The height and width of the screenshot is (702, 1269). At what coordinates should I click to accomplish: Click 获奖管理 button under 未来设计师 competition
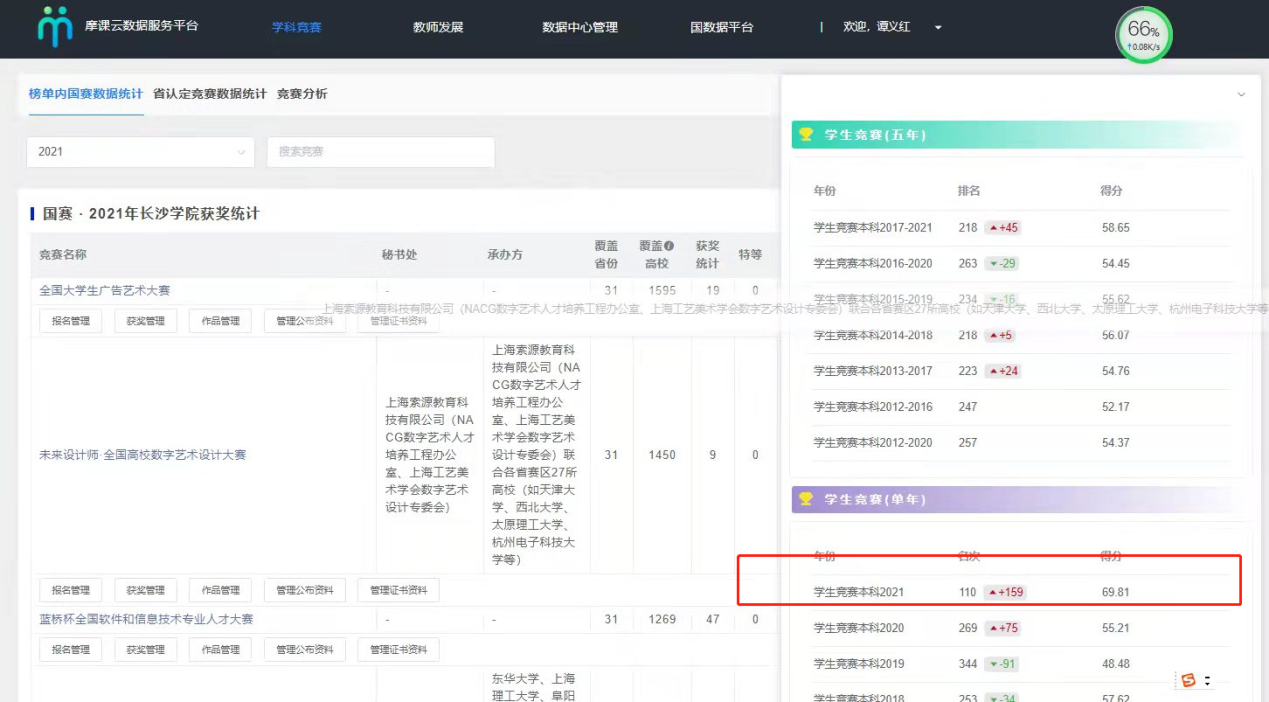click(145, 590)
